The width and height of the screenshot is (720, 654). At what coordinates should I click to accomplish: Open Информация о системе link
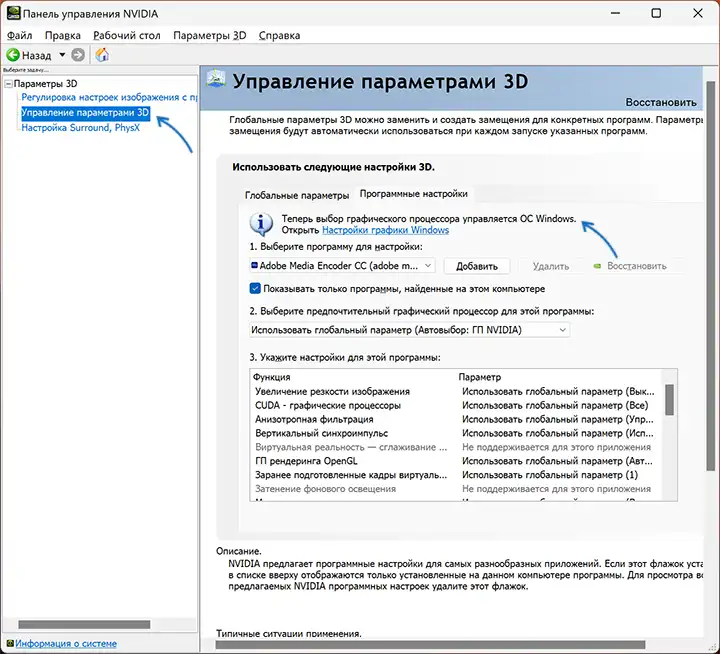(66, 643)
